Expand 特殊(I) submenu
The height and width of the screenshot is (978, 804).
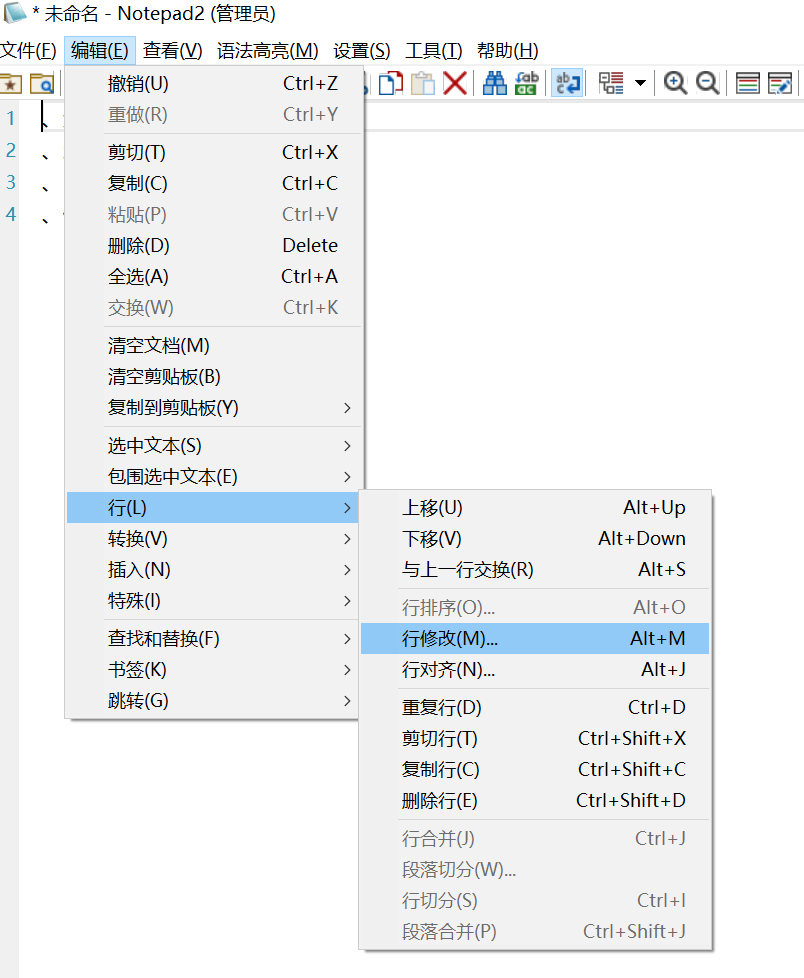click(215, 601)
